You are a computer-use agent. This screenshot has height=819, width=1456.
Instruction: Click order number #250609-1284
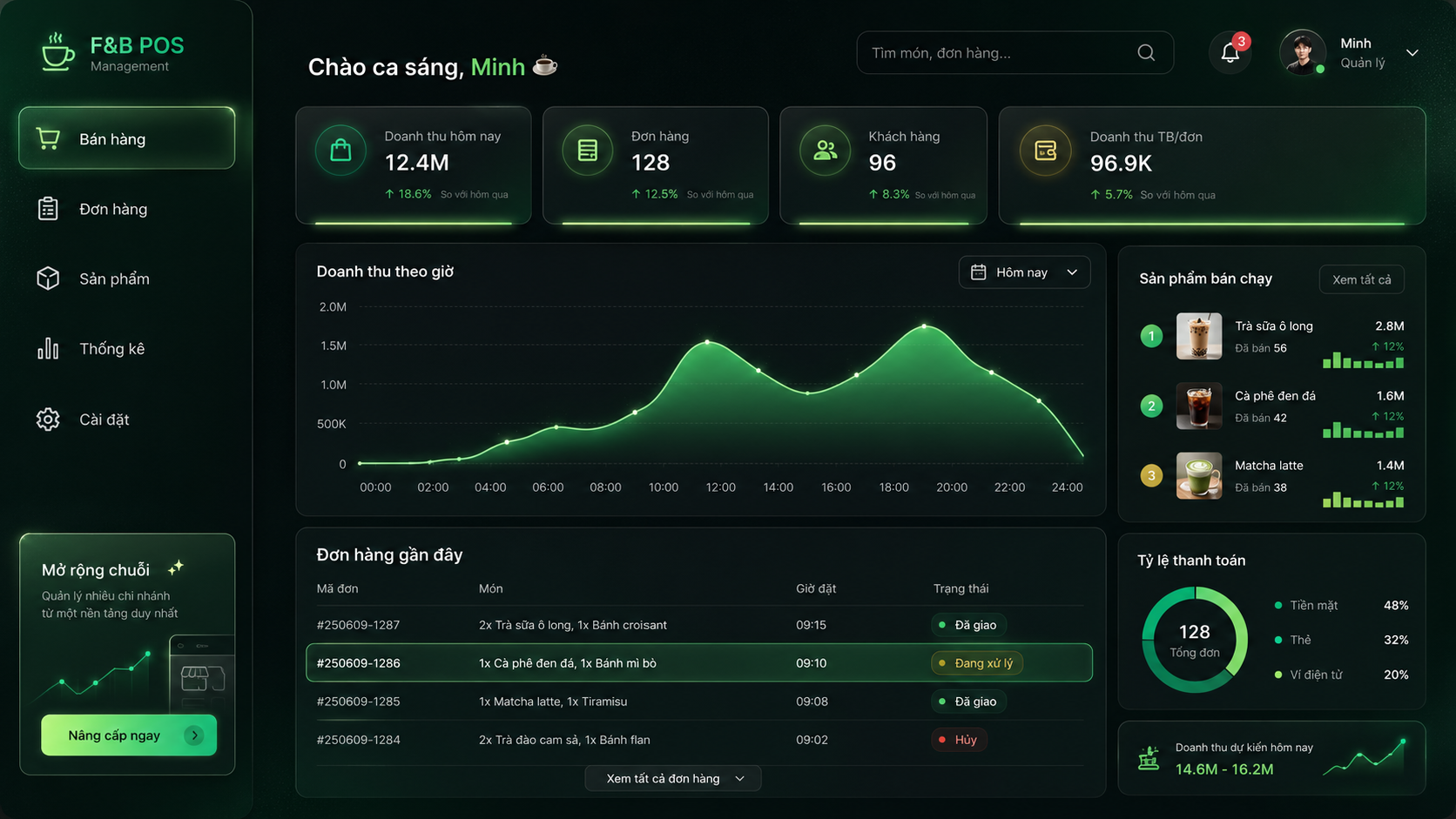coord(358,740)
